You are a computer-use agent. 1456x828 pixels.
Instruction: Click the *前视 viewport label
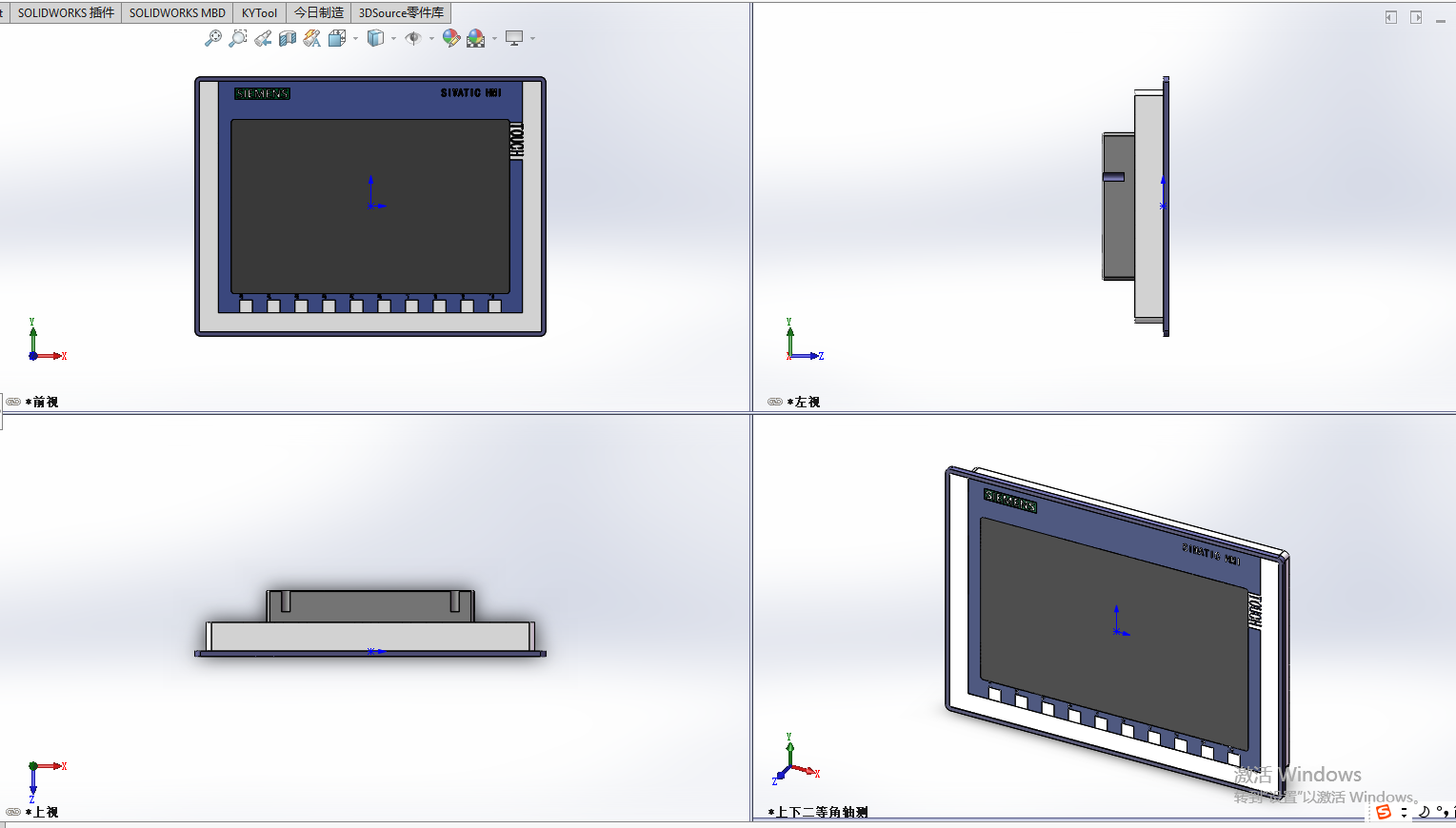(x=42, y=402)
